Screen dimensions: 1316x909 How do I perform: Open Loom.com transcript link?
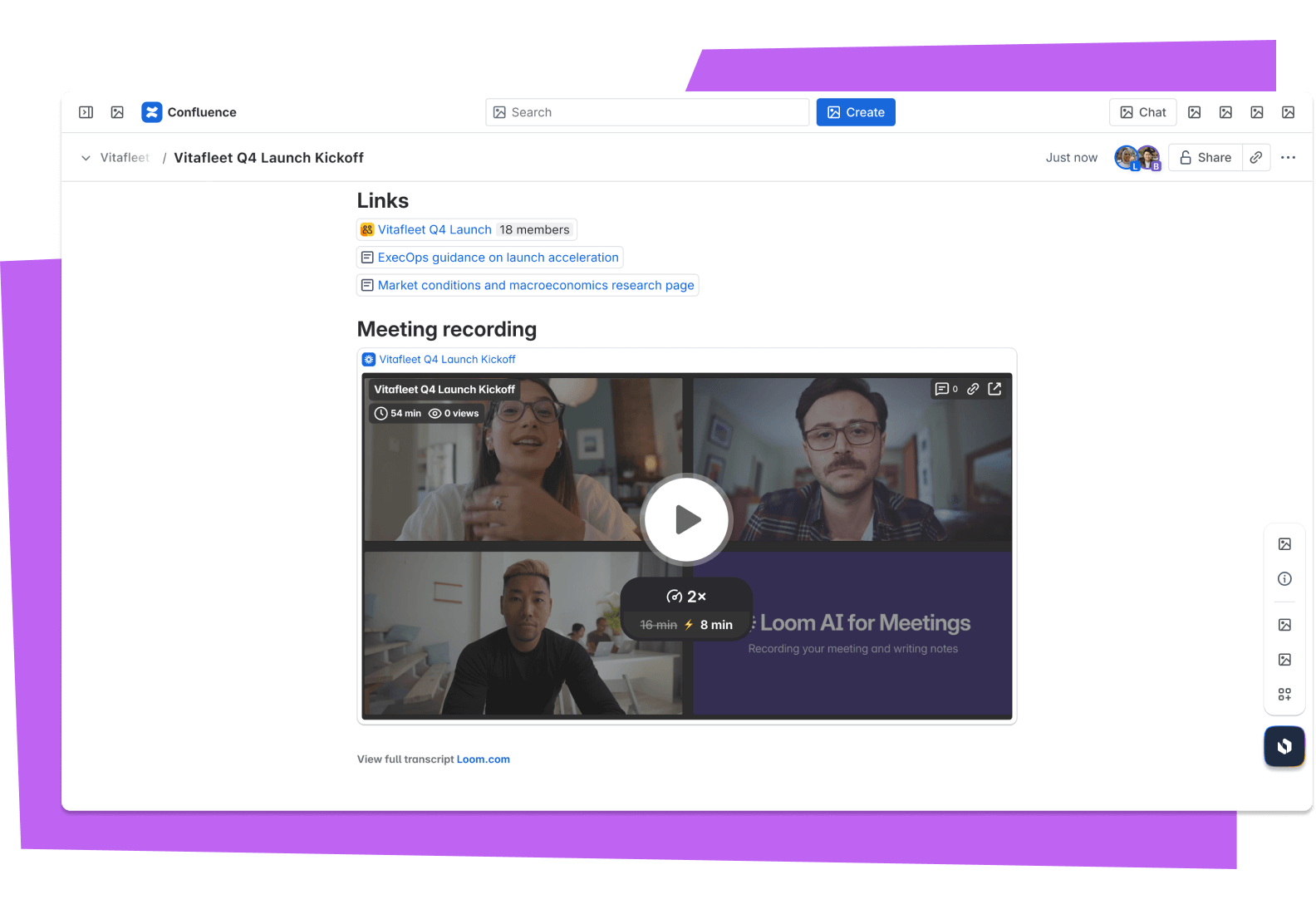tap(483, 759)
